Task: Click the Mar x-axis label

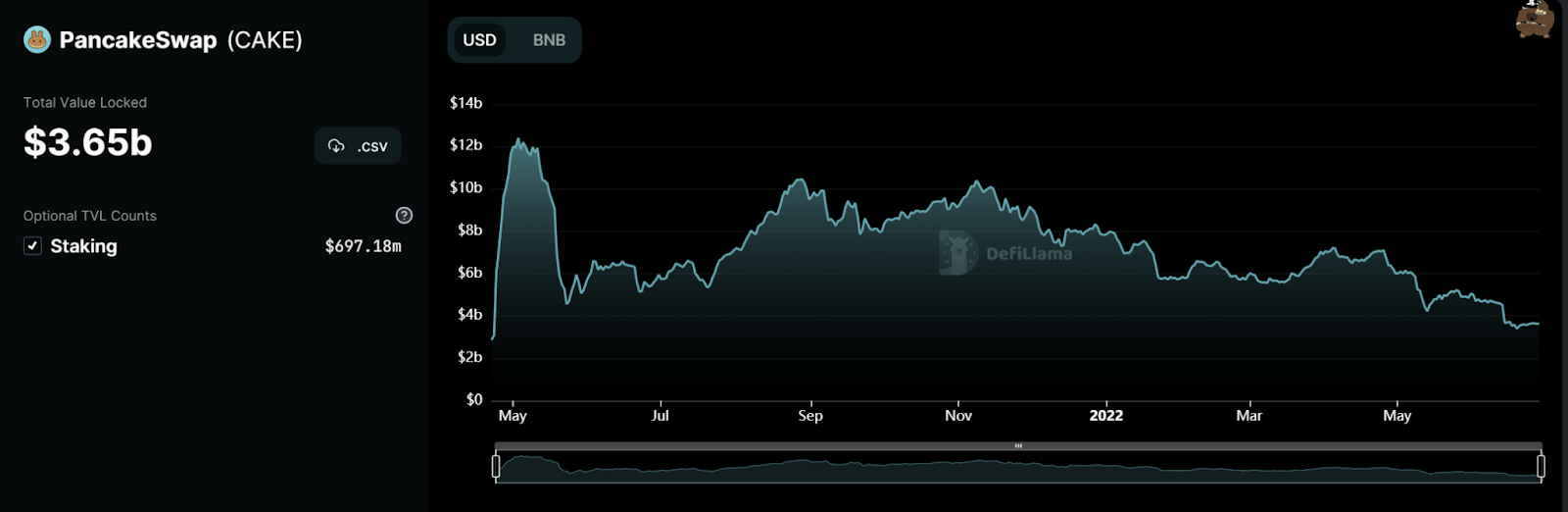Action: 1249,416
